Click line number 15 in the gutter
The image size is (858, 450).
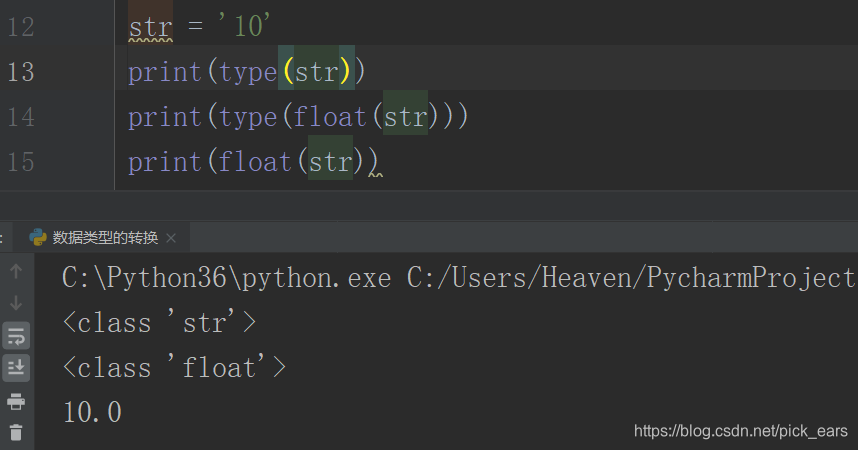tap(21, 161)
